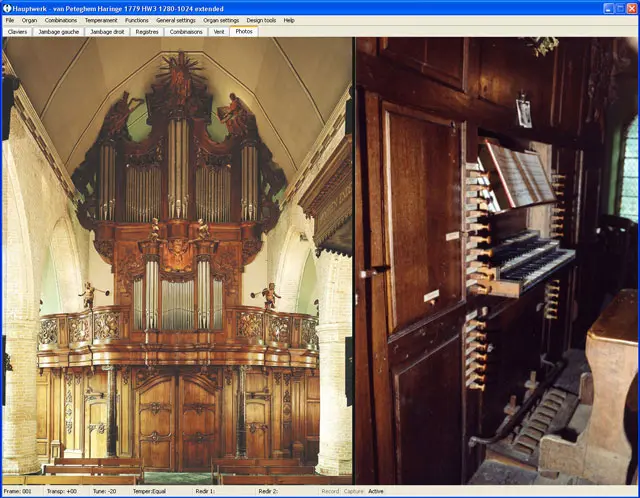
Task: Open the Organ settings menu
Action: (221, 20)
